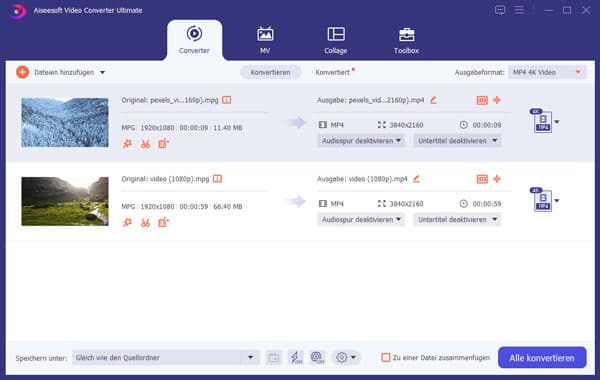Toggle the lightning hardware acceleration icon

(295, 358)
